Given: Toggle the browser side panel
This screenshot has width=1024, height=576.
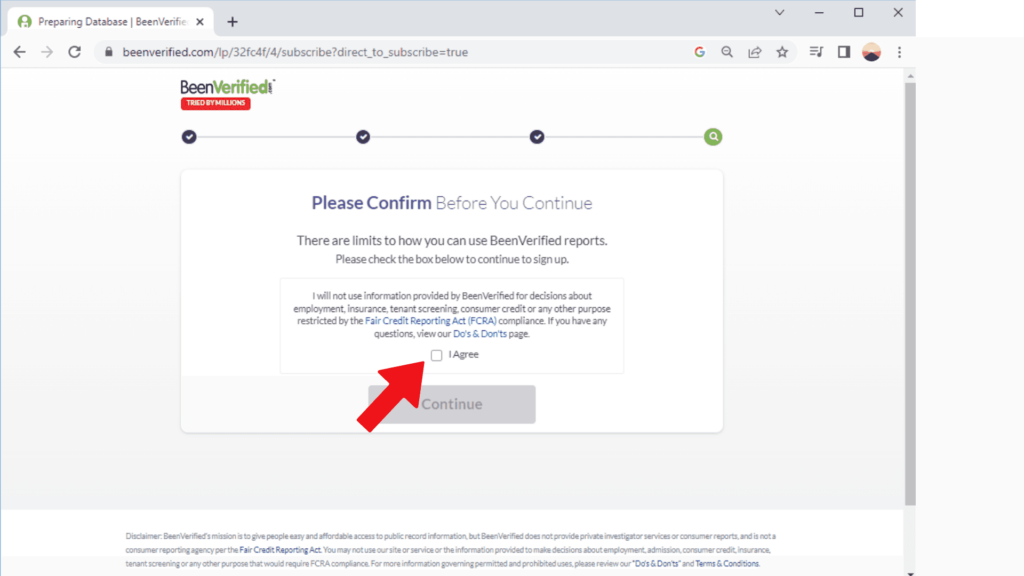Looking at the screenshot, I should (844, 52).
